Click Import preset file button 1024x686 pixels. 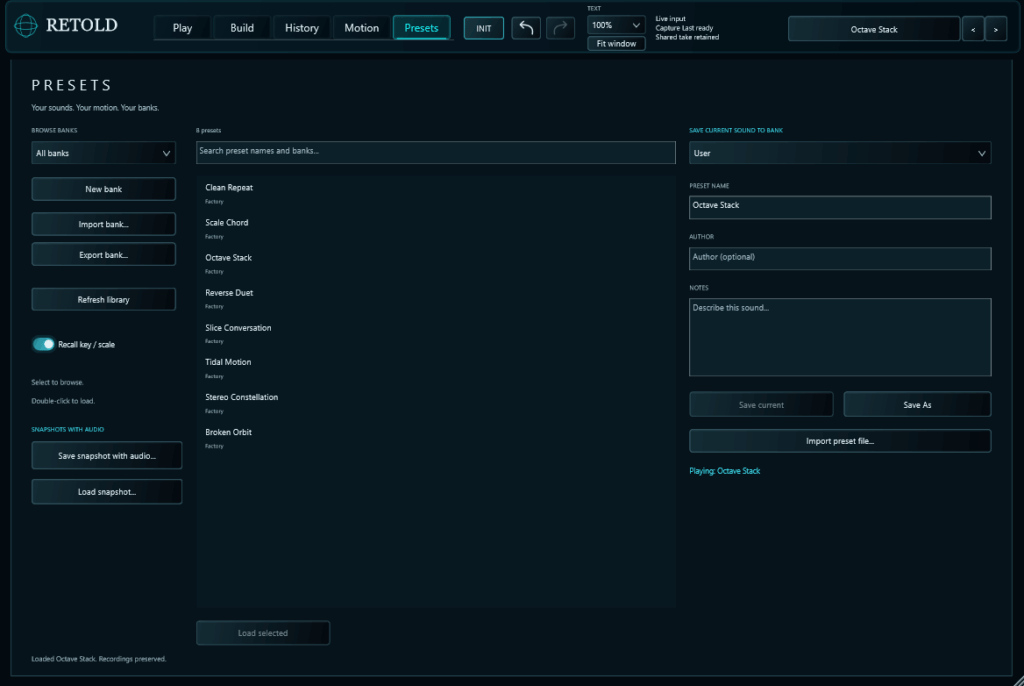[x=840, y=441]
